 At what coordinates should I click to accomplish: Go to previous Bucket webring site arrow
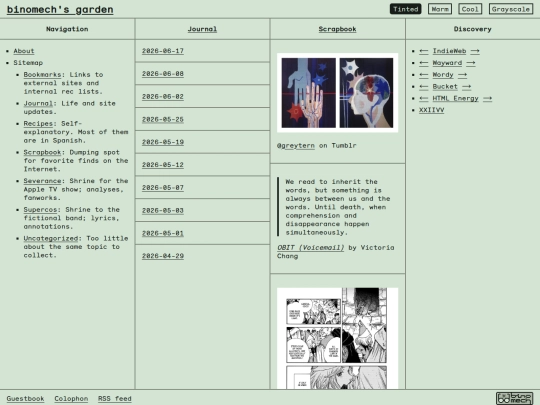pyautogui.click(x=424, y=86)
